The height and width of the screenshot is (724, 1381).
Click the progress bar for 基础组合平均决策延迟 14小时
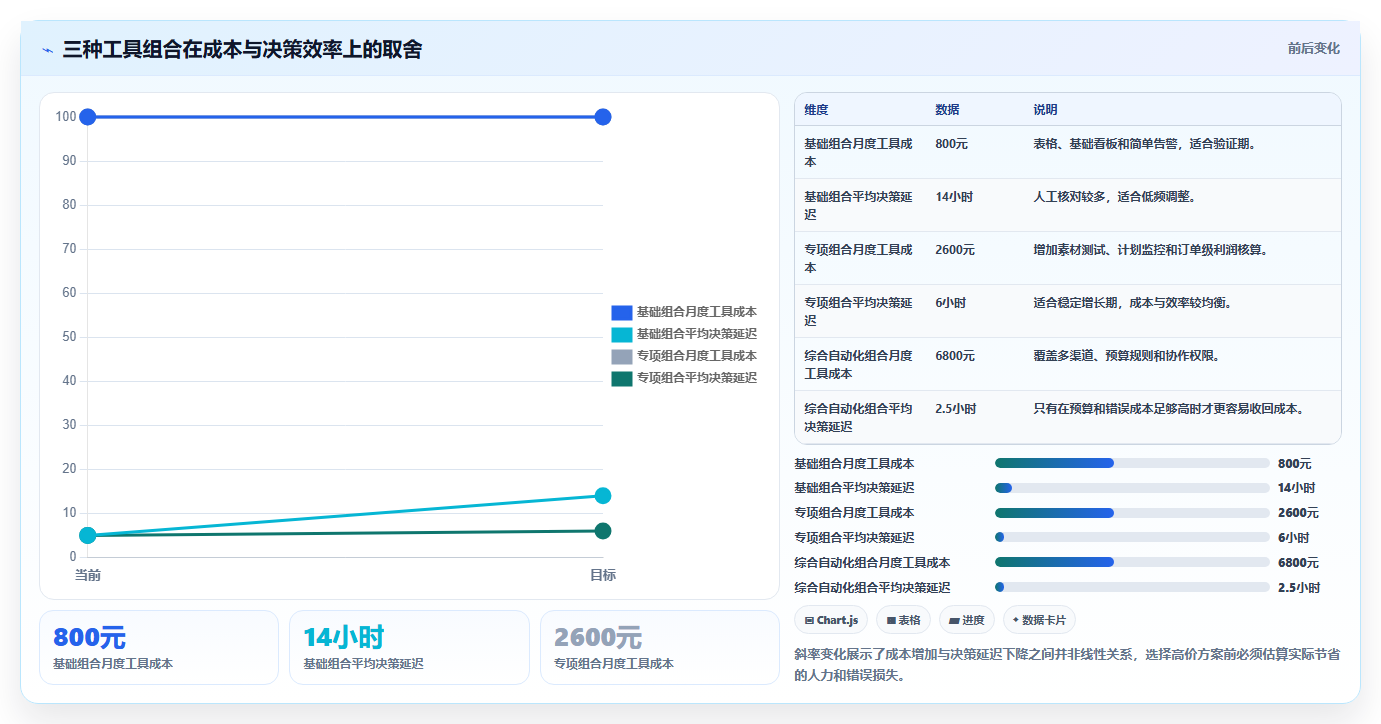pos(1132,488)
